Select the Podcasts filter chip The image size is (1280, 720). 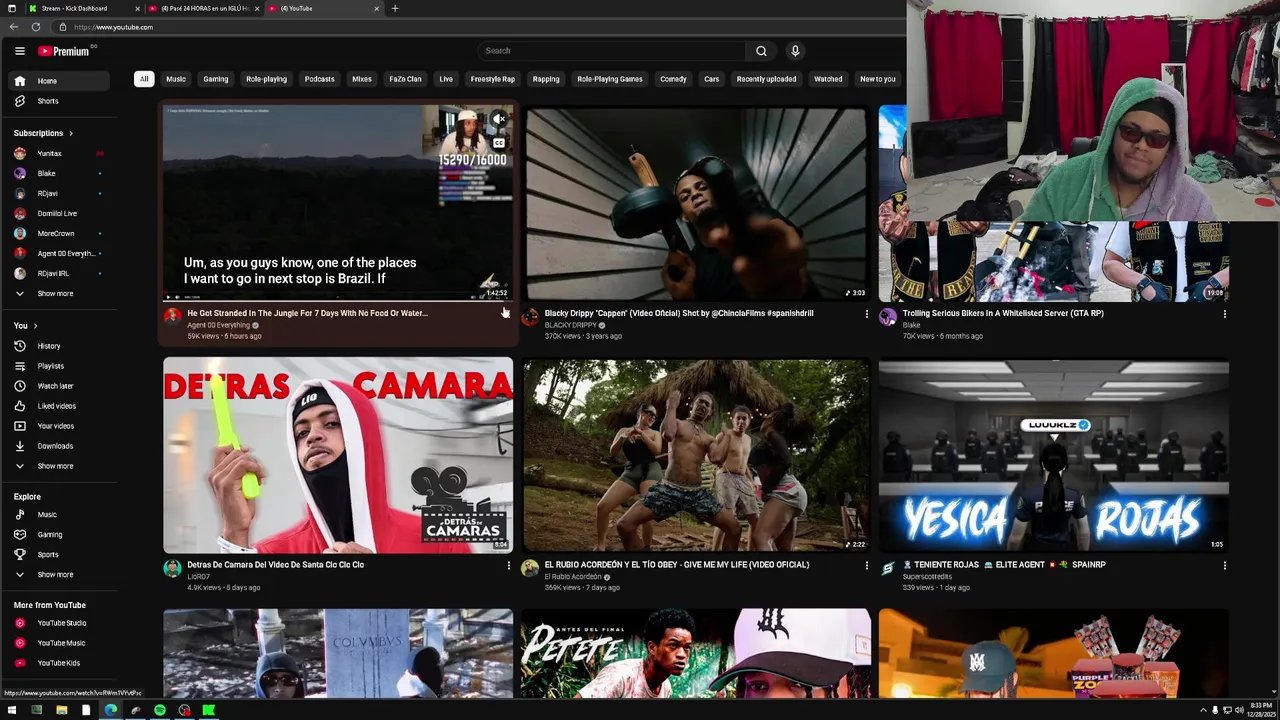pos(320,79)
